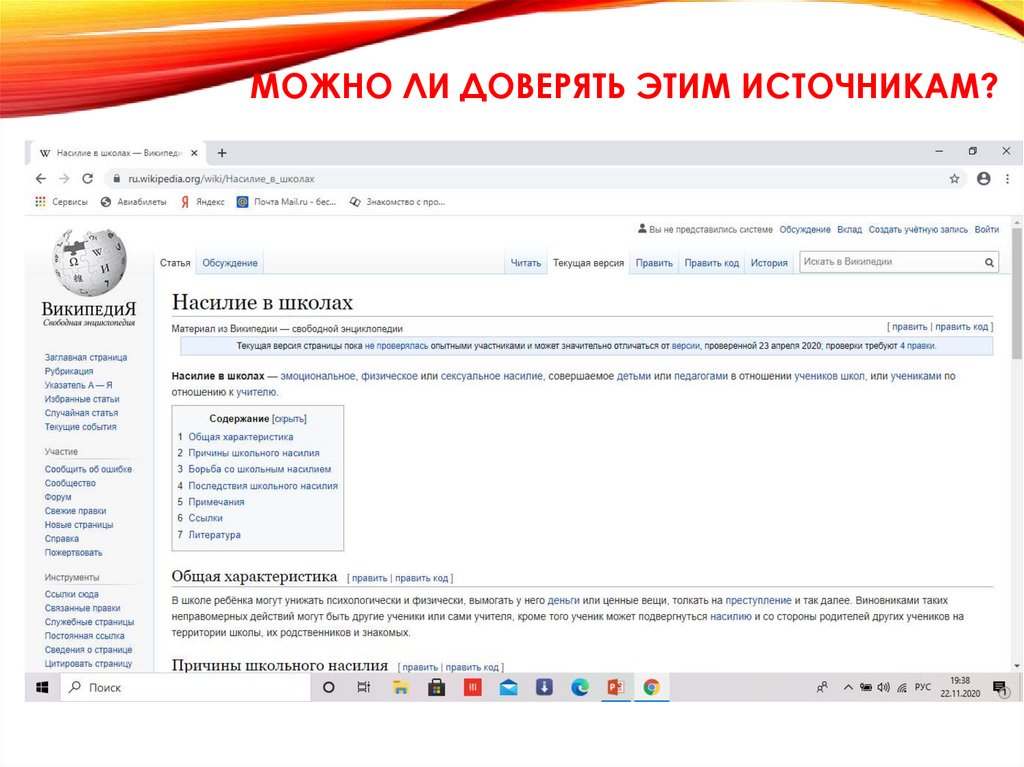Viewport: 1024px width, 767px height.
Task: Open the Править tab
Action: tap(654, 263)
